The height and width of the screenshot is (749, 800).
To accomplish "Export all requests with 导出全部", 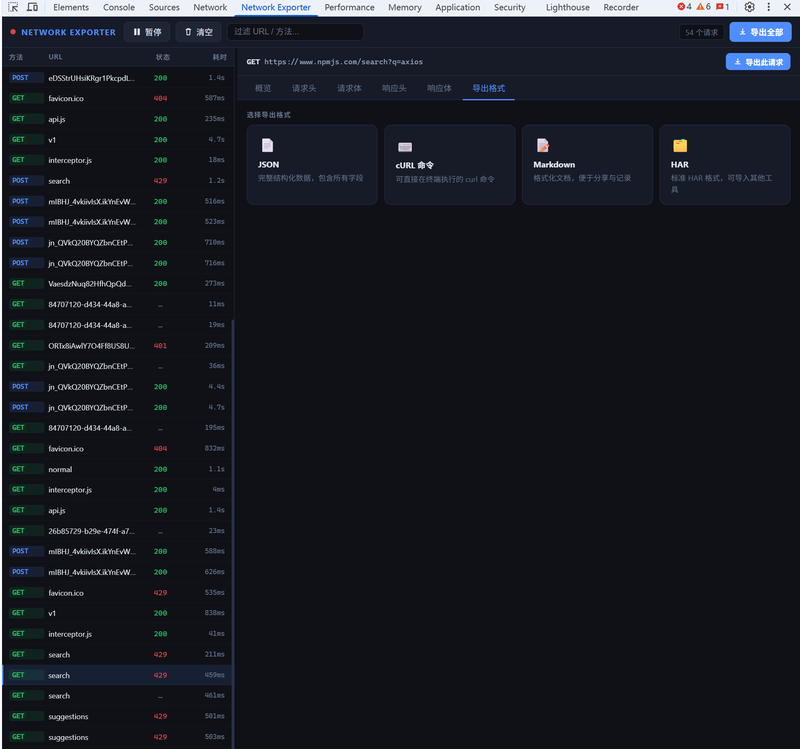I will pos(760,32).
